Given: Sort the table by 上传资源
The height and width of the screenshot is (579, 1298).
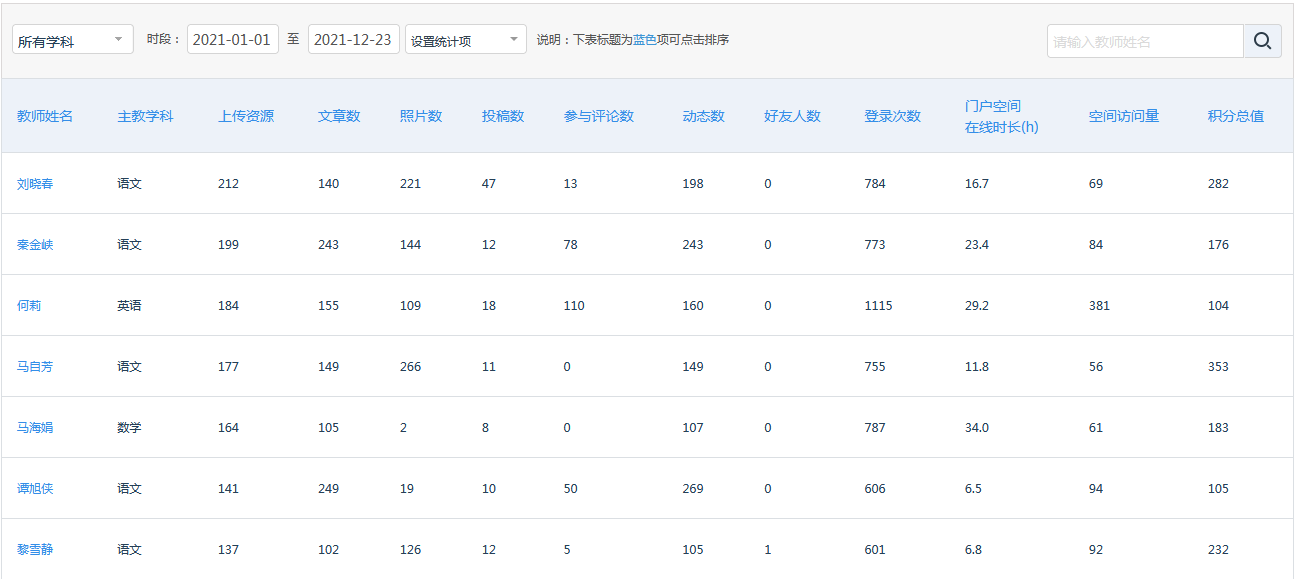Looking at the screenshot, I should 246,116.
